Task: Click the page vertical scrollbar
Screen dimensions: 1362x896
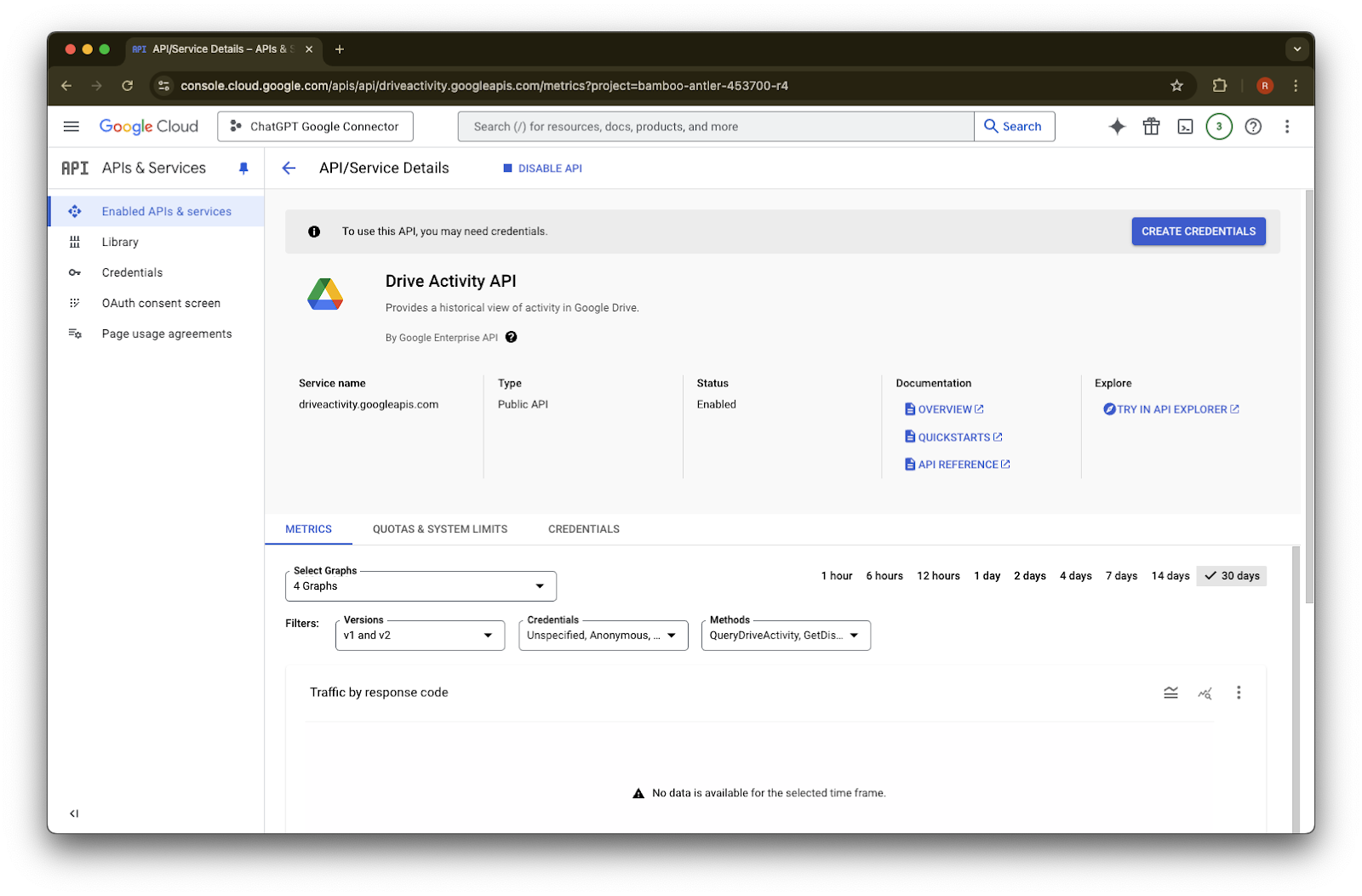Action: (1309, 397)
